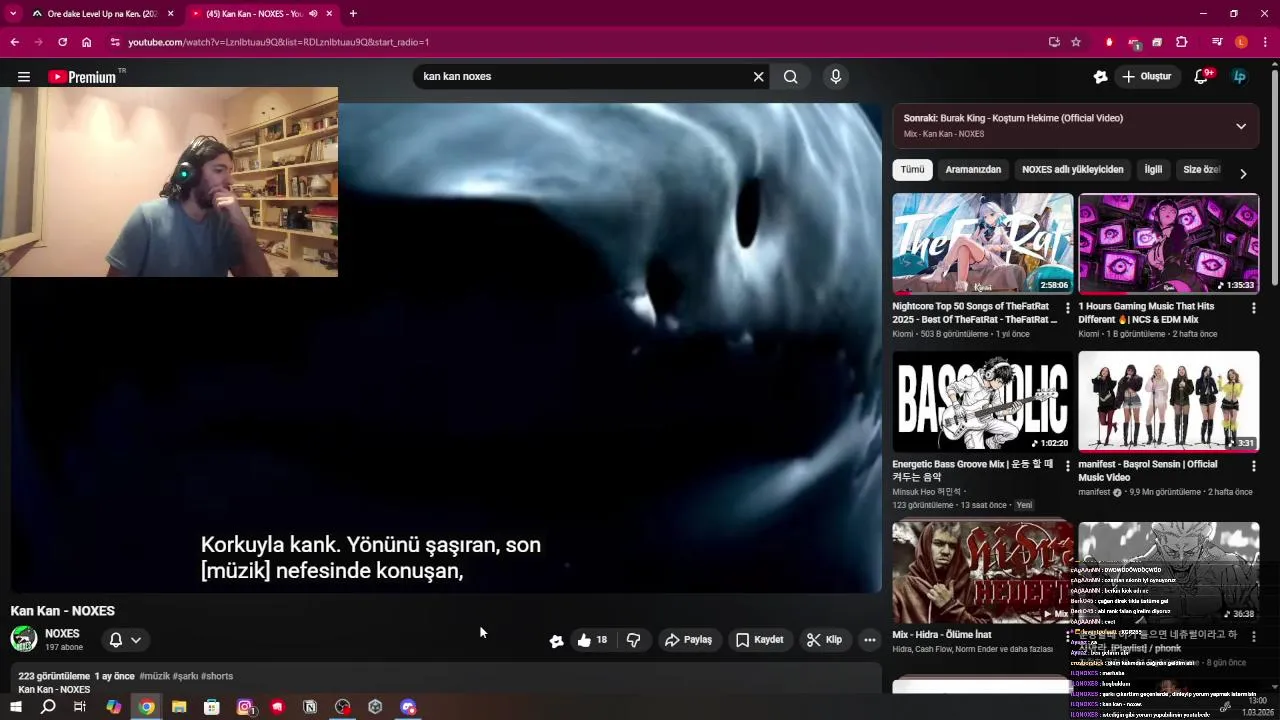Open the NOXES channel avatar
The image size is (1280, 720).
24,639
